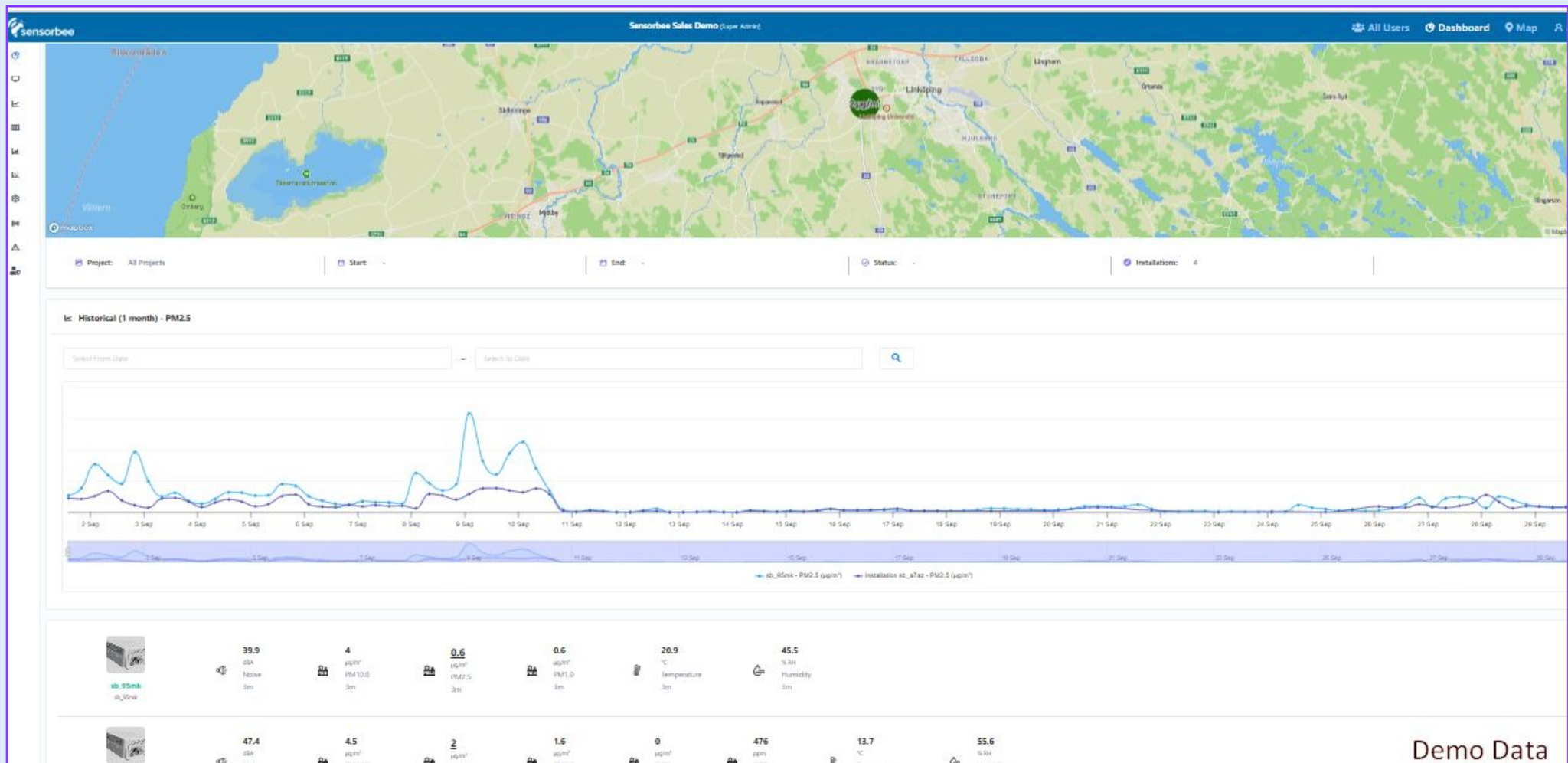Click the sb_95mk sensor thumbnail image
Viewport: 1568px width, 763px height.
coord(126,655)
